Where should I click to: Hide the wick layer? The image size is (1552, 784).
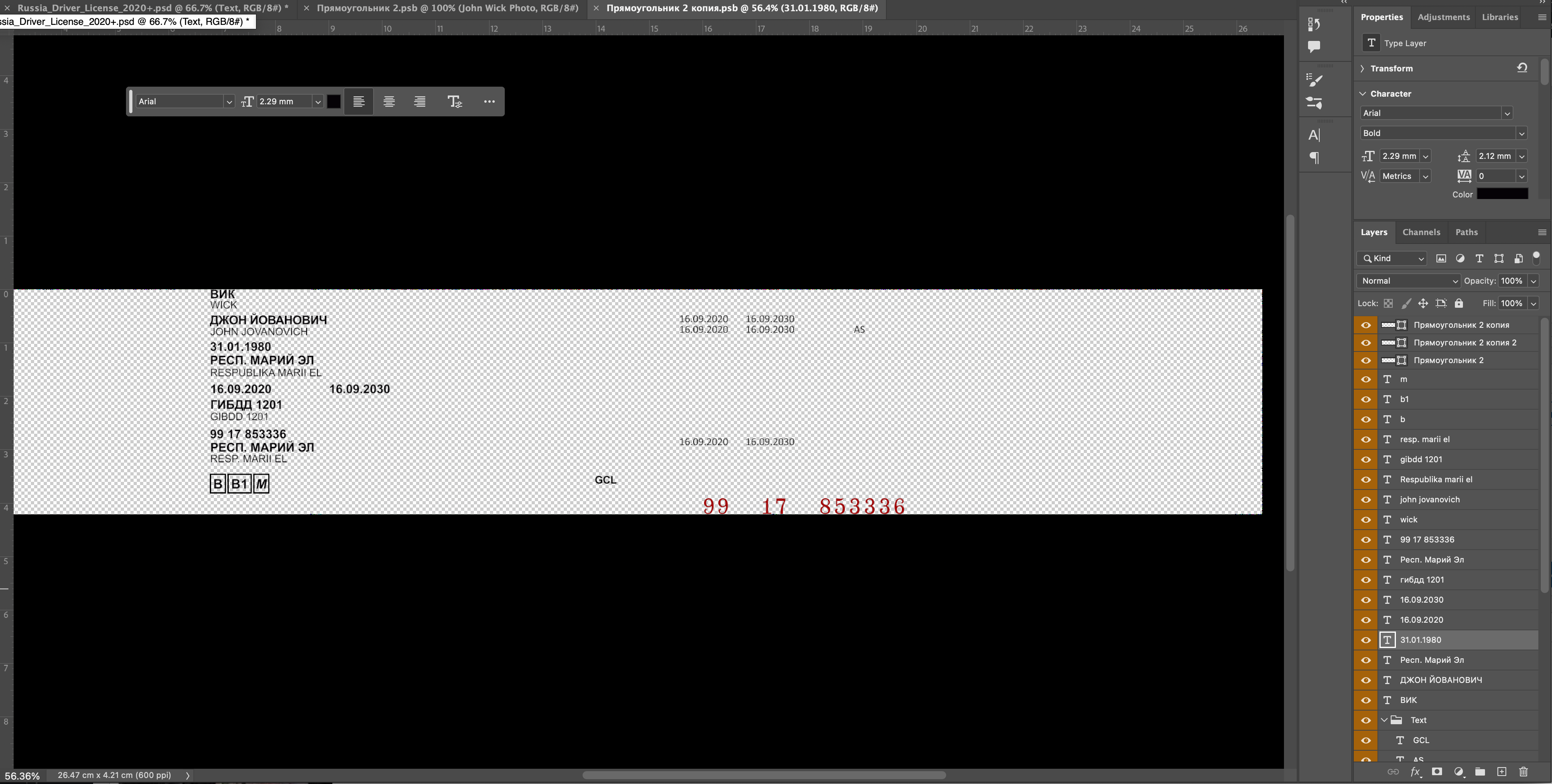coord(1366,520)
